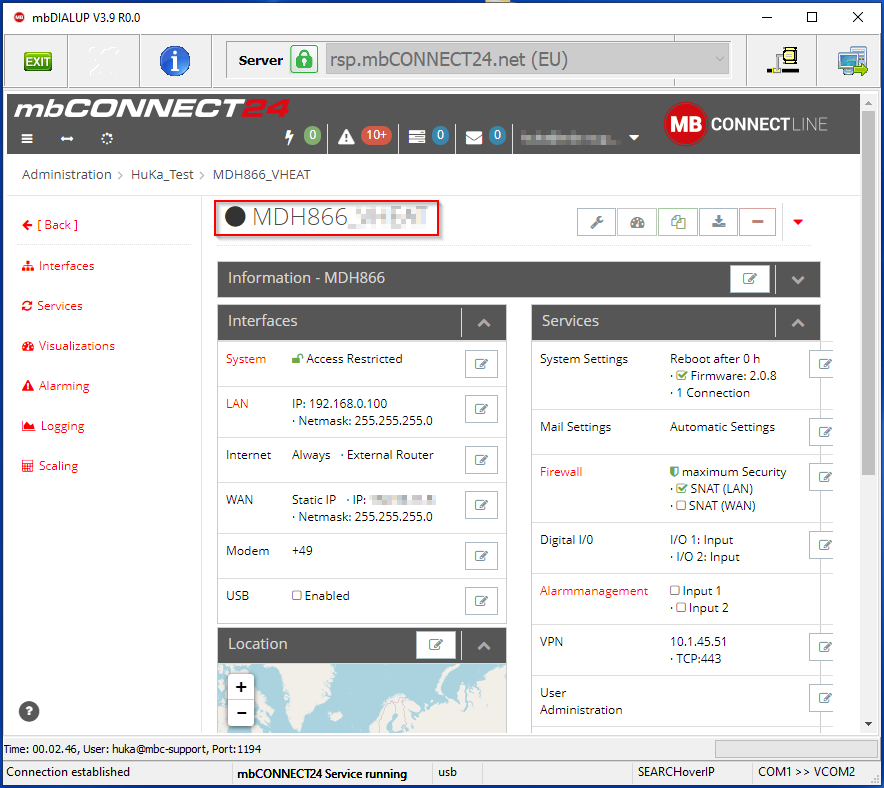884x788 pixels.
Task: Toggle the SNAT (WAN) checkbox
Action: [681, 506]
